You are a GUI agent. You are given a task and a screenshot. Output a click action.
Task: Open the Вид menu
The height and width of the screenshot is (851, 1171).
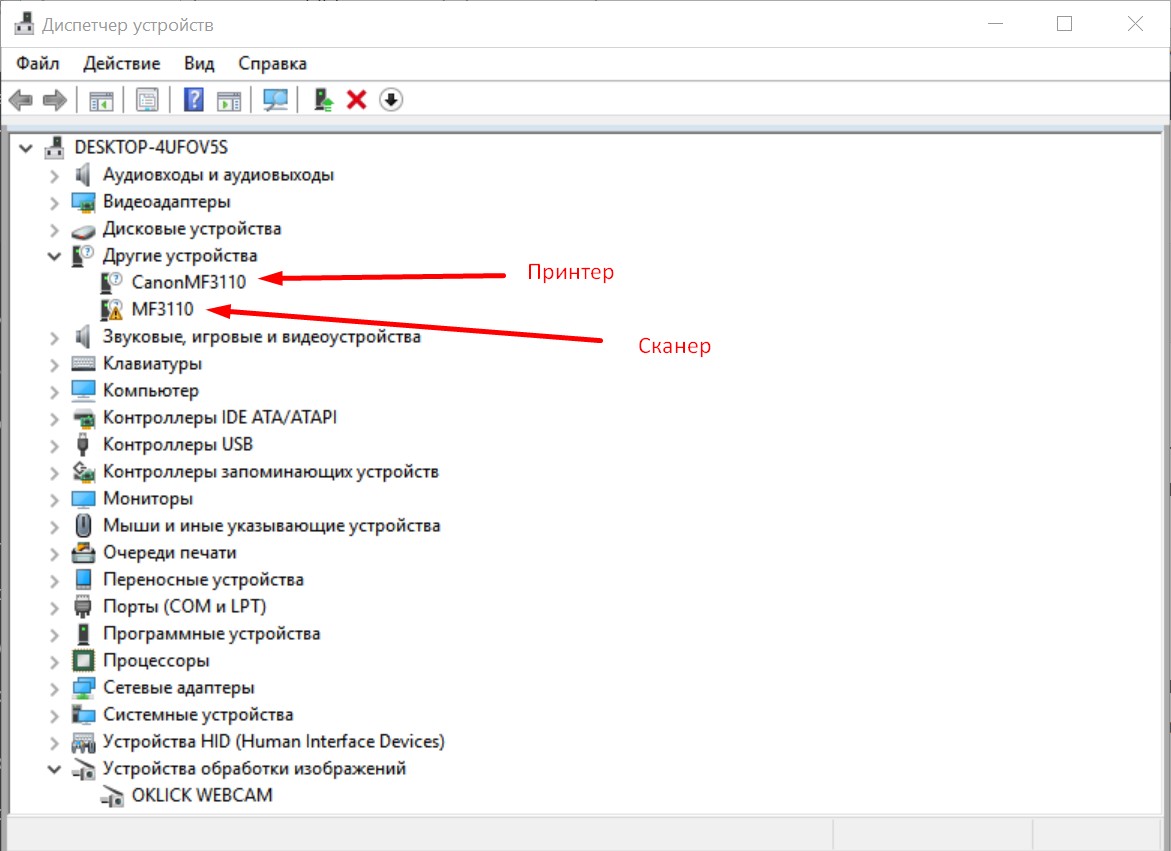tap(198, 62)
